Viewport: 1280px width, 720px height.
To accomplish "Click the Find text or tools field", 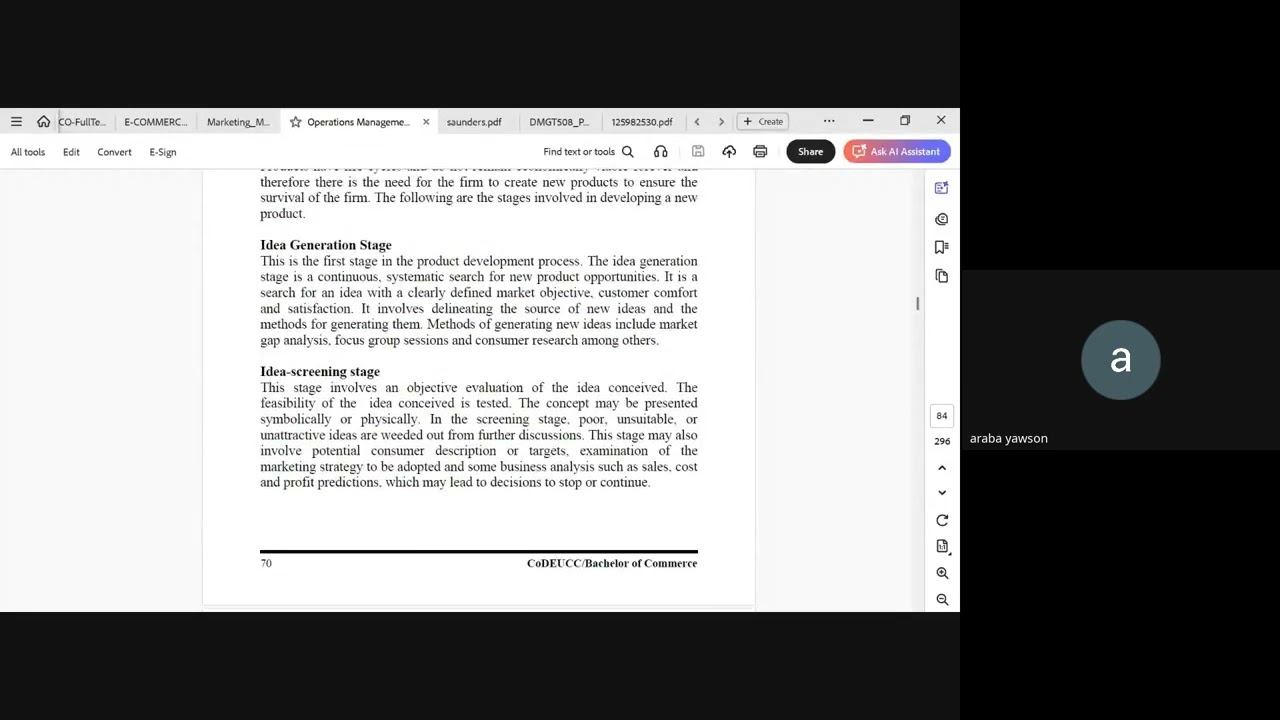I will click(x=588, y=152).
